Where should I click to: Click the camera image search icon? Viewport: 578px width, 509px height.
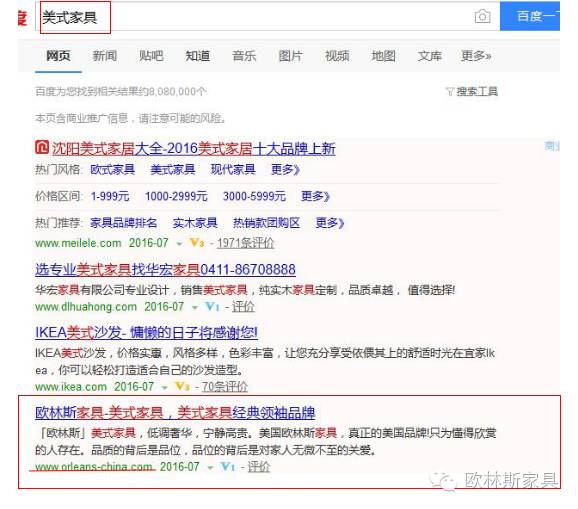tap(482, 16)
